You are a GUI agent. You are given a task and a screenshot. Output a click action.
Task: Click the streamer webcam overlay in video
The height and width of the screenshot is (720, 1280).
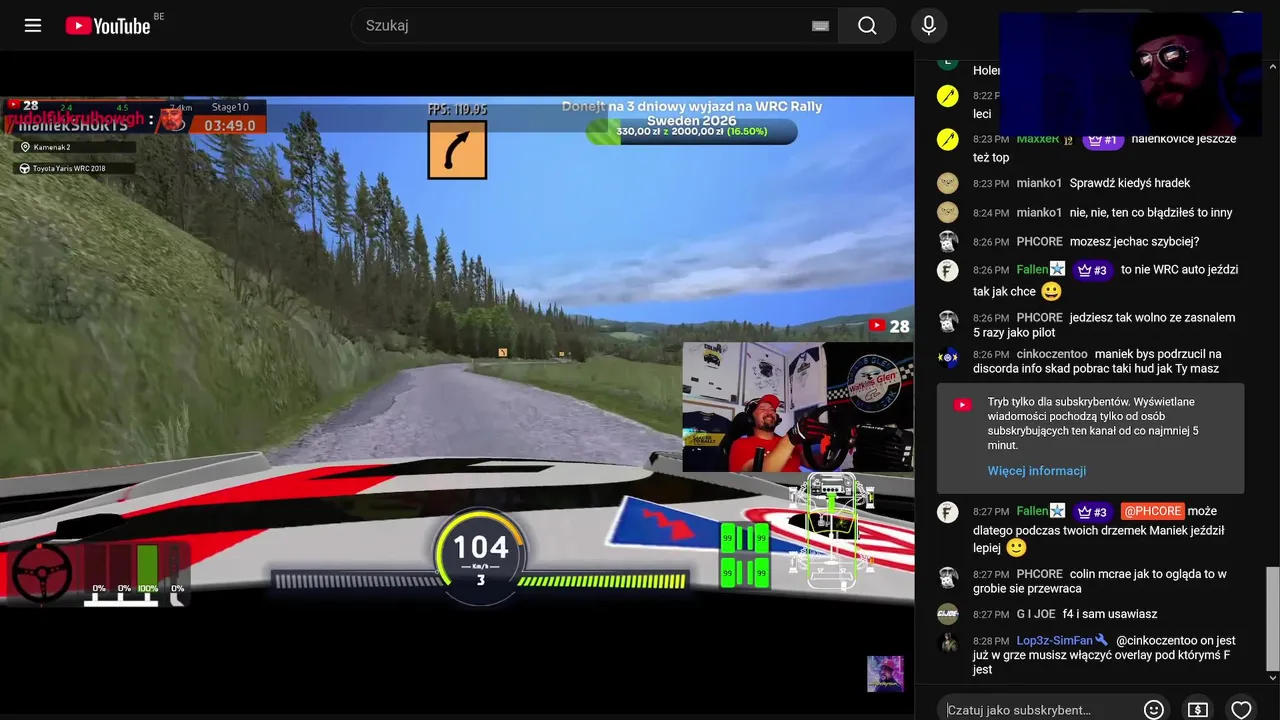797,407
